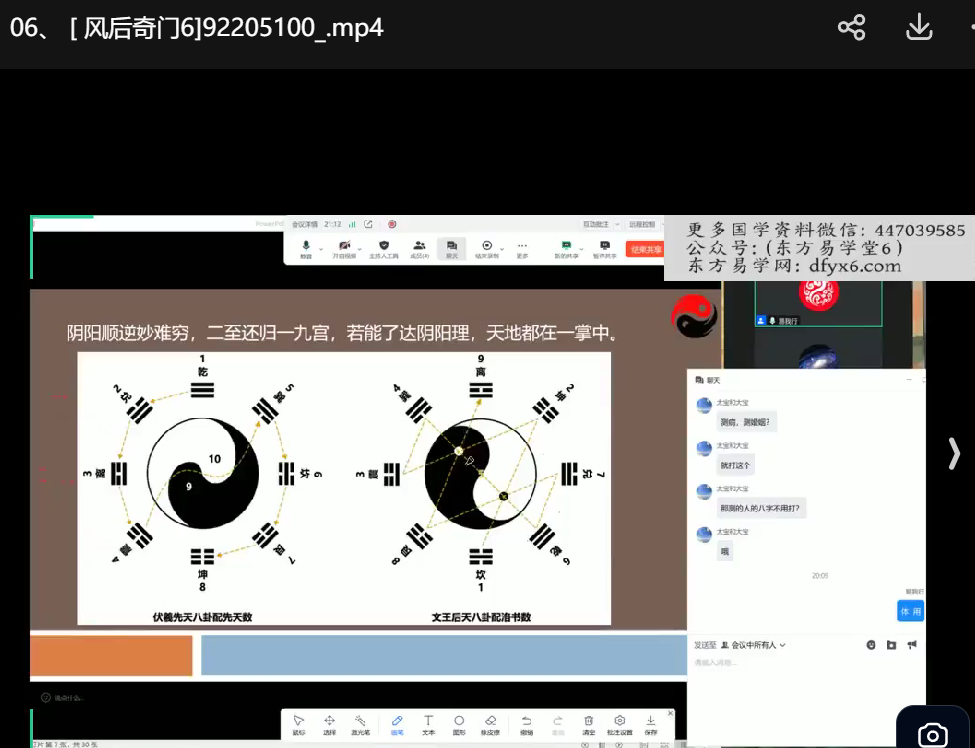The image size is (975, 748).
Task: Clear annotations with the trash (清空) icon
Action: [x=588, y=723]
